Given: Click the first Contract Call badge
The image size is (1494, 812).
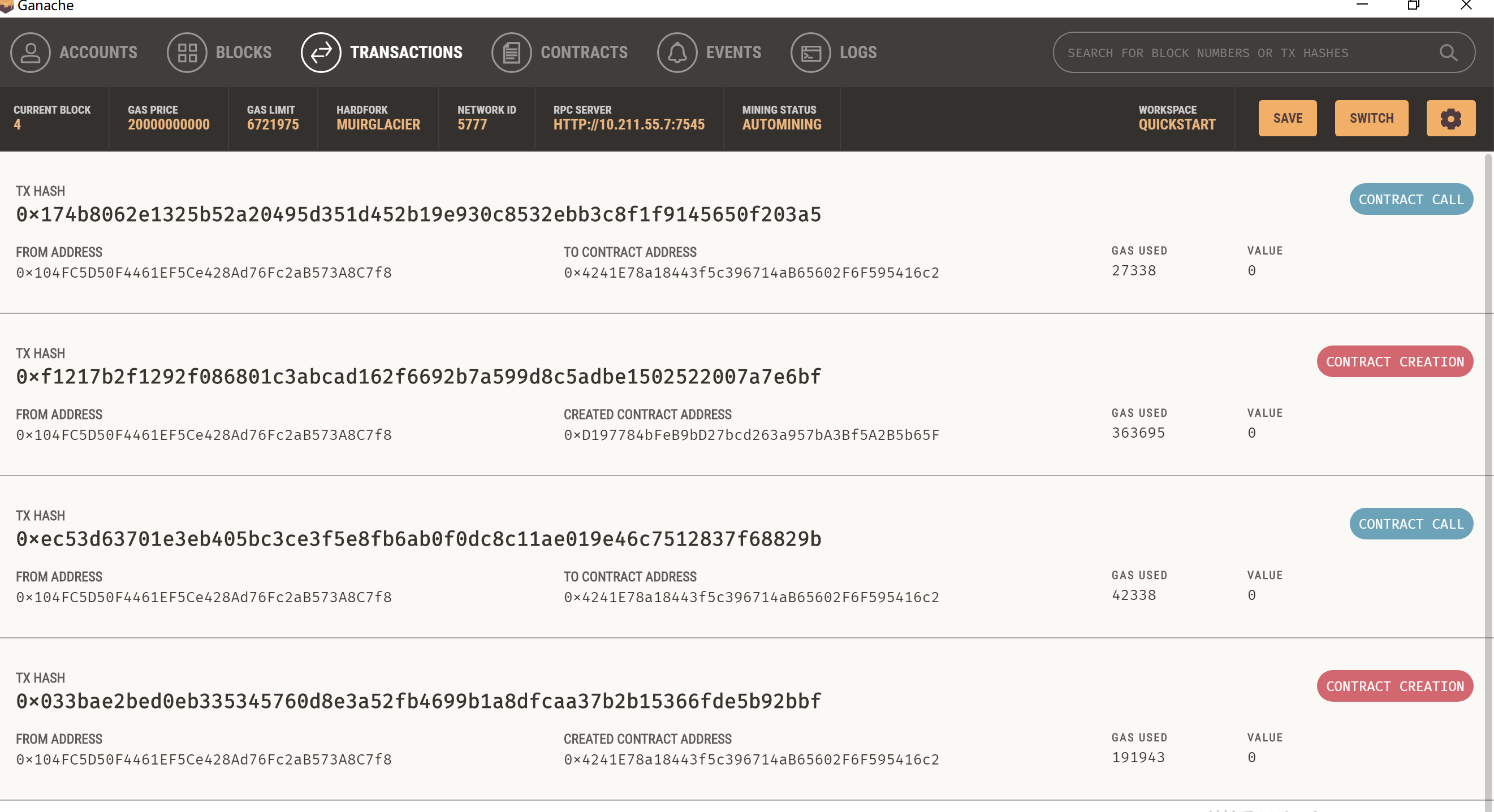Looking at the screenshot, I should click(x=1410, y=200).
